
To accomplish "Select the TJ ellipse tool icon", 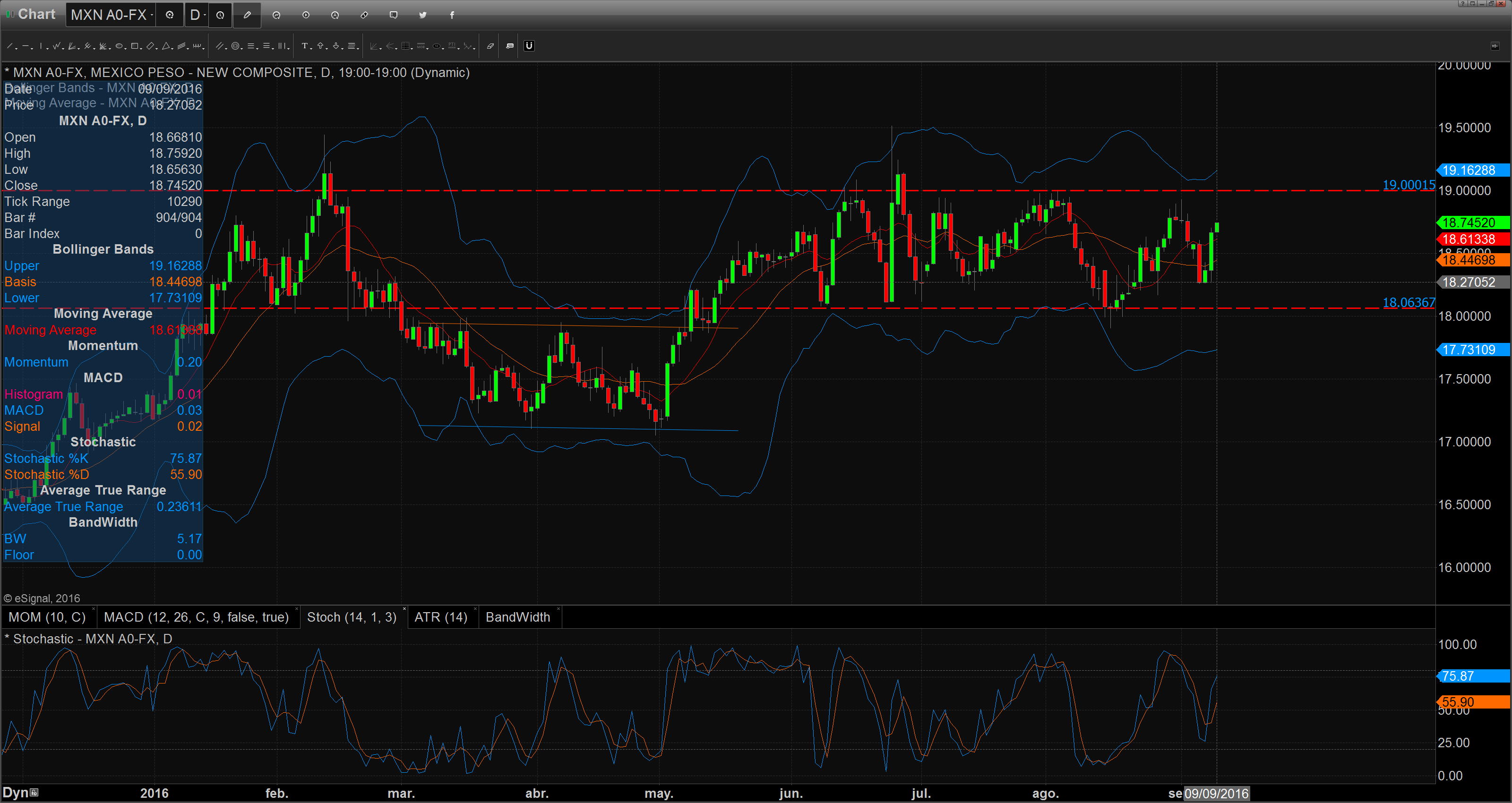I will [437, 46].
